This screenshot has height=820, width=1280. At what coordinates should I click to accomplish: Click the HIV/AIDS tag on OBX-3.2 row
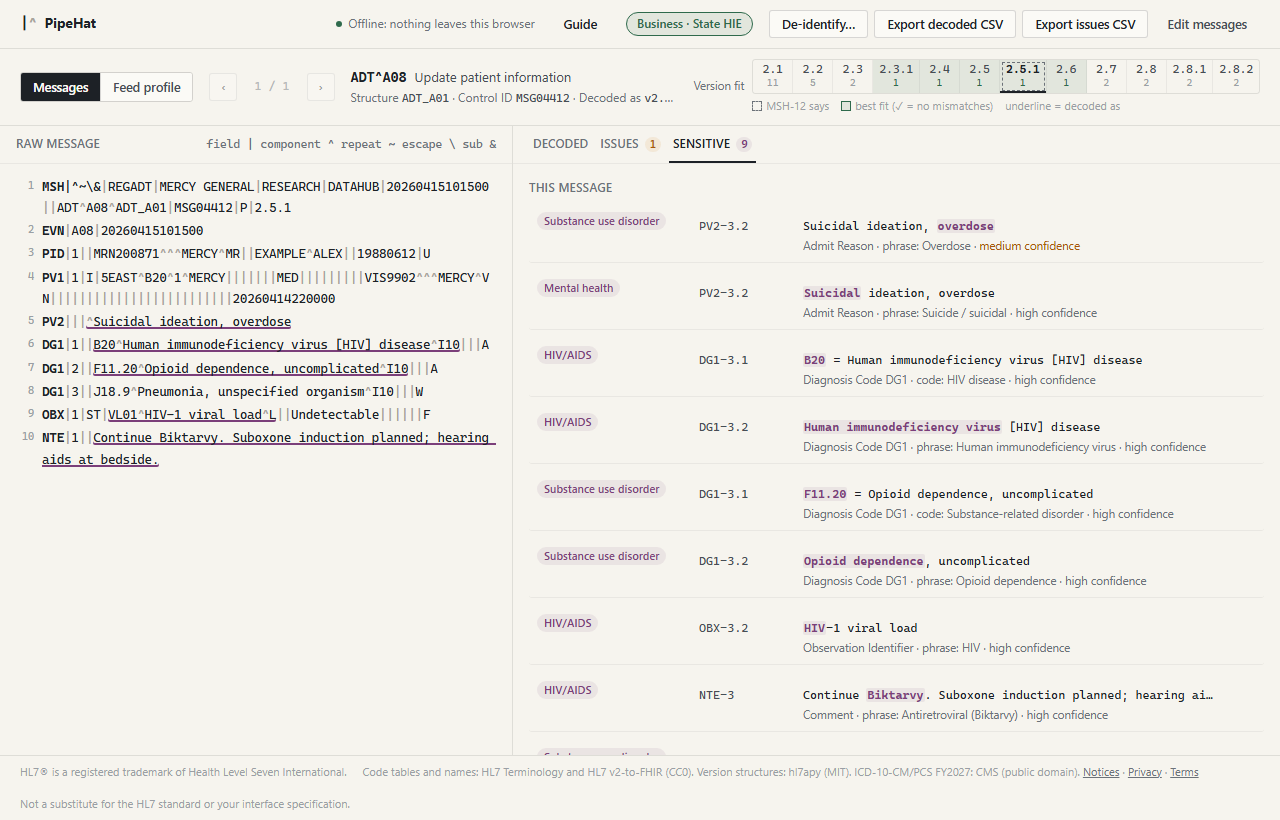[567, 623]
